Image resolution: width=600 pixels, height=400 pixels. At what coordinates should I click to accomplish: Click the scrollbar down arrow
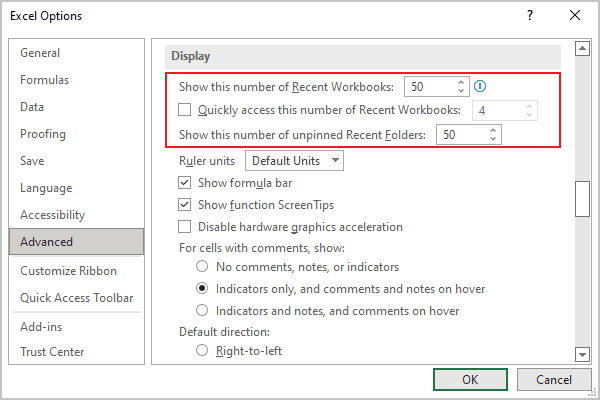click(582, 354)
